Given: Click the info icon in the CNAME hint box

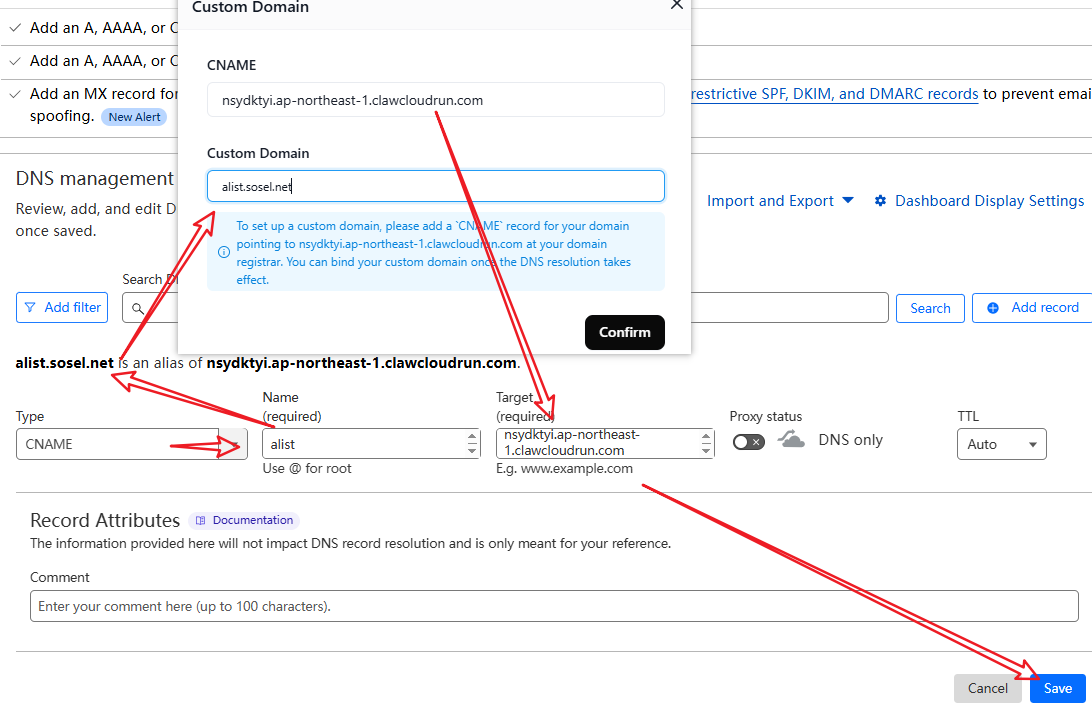Looking at the screenshot, I should coord(224,252).
